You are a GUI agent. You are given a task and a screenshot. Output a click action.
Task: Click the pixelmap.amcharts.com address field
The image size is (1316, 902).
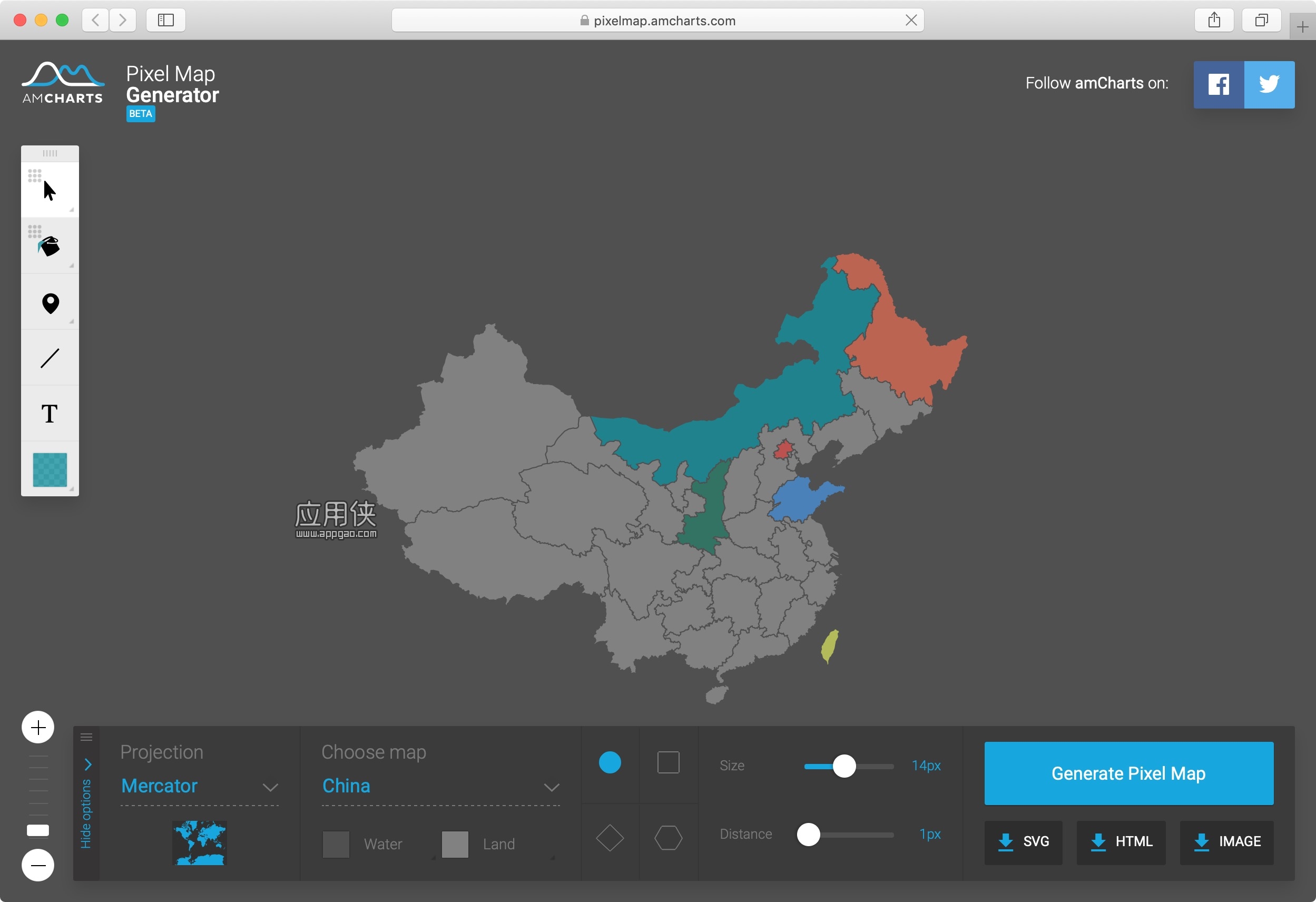(658, 21)
